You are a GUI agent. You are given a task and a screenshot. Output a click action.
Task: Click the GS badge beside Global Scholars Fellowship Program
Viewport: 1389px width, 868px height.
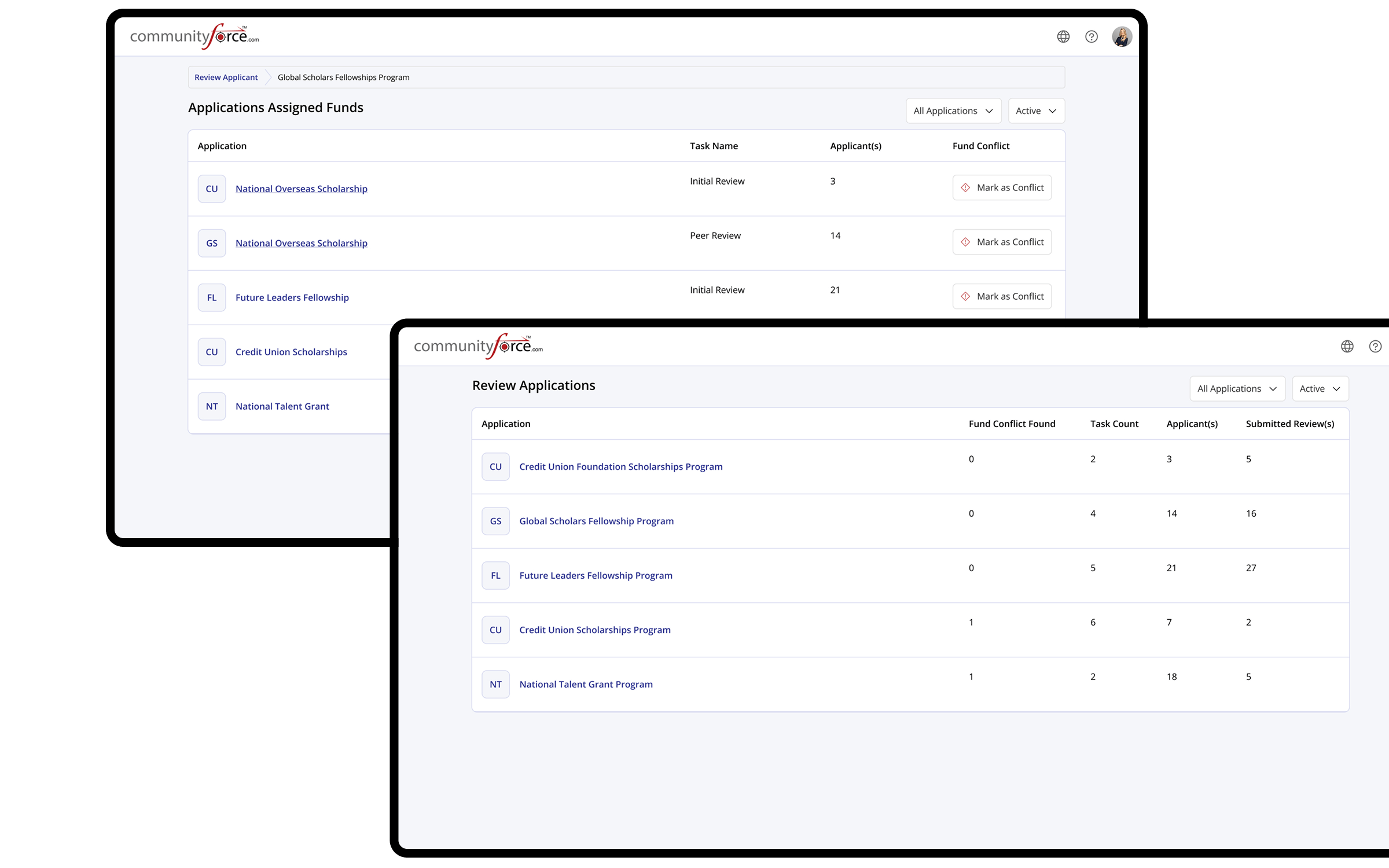[x=495, y=521]
